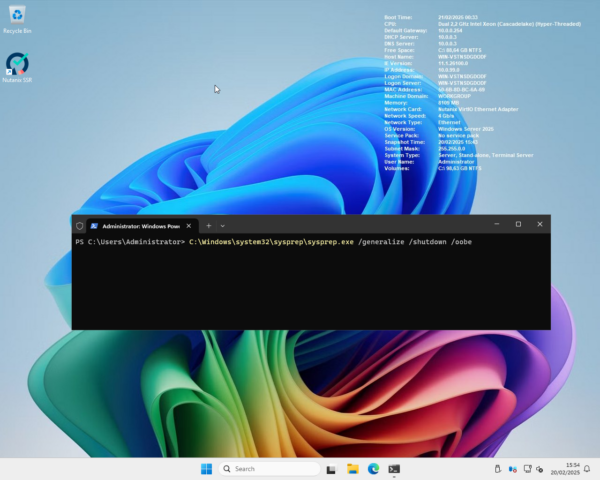This screenshot has width=600, height=480.
Task: Open the Recycle Bin desktop icon
Action: point(17,18)
